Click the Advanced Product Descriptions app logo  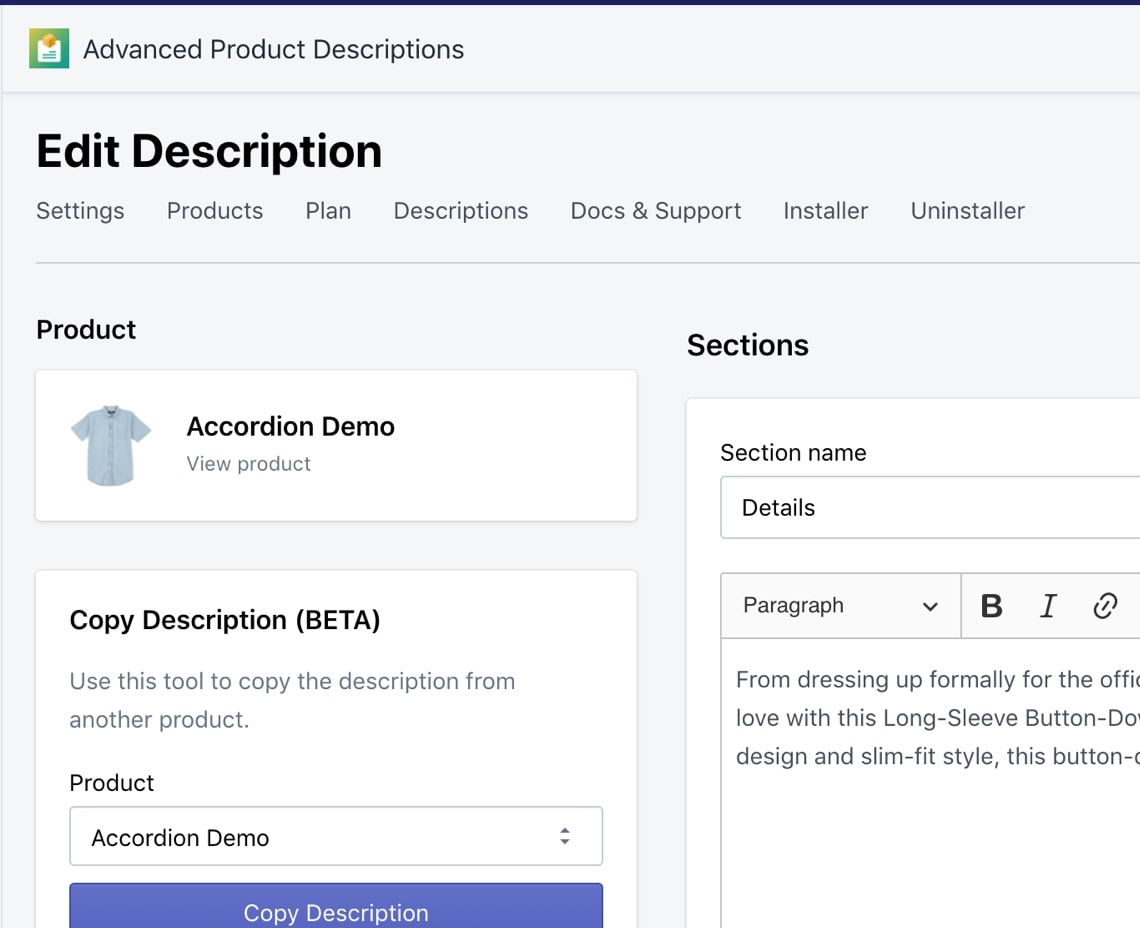click(x=49, y=49)
